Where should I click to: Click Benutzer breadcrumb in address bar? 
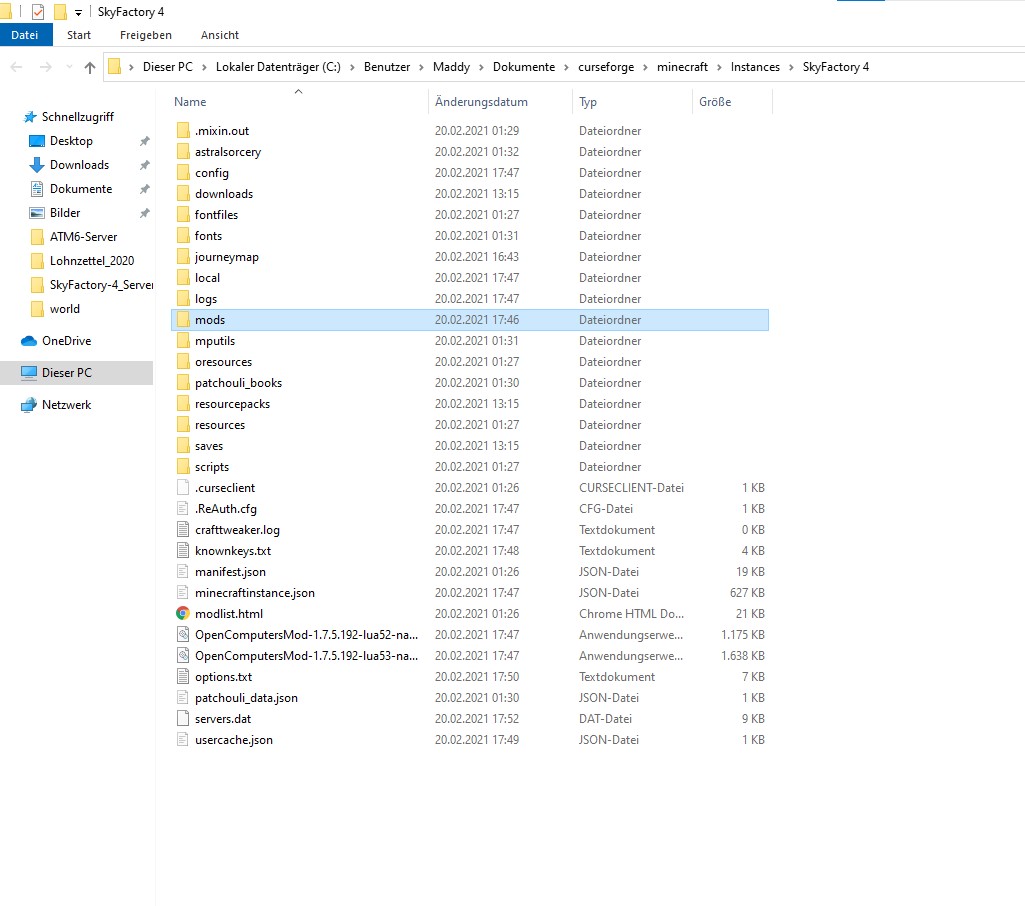tap(387, 67)
